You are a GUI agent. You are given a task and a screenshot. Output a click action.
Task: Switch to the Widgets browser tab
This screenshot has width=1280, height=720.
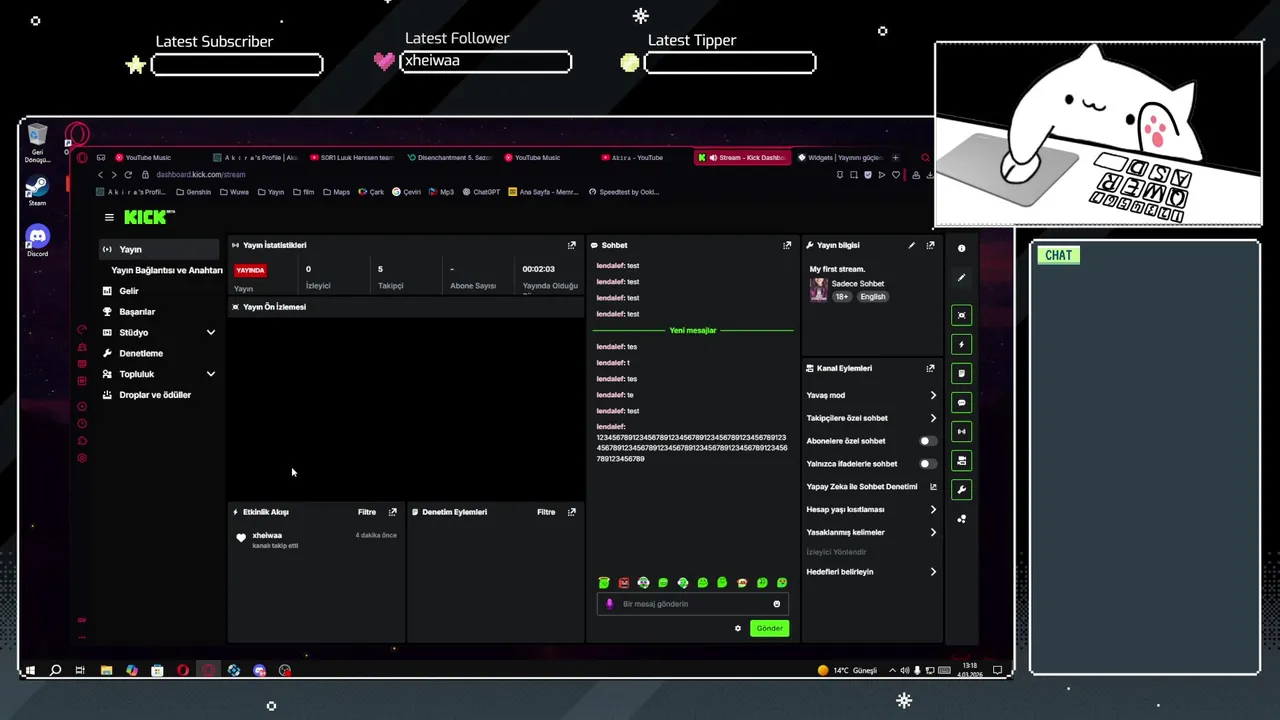pyautogui.click(x=838, y=157)
